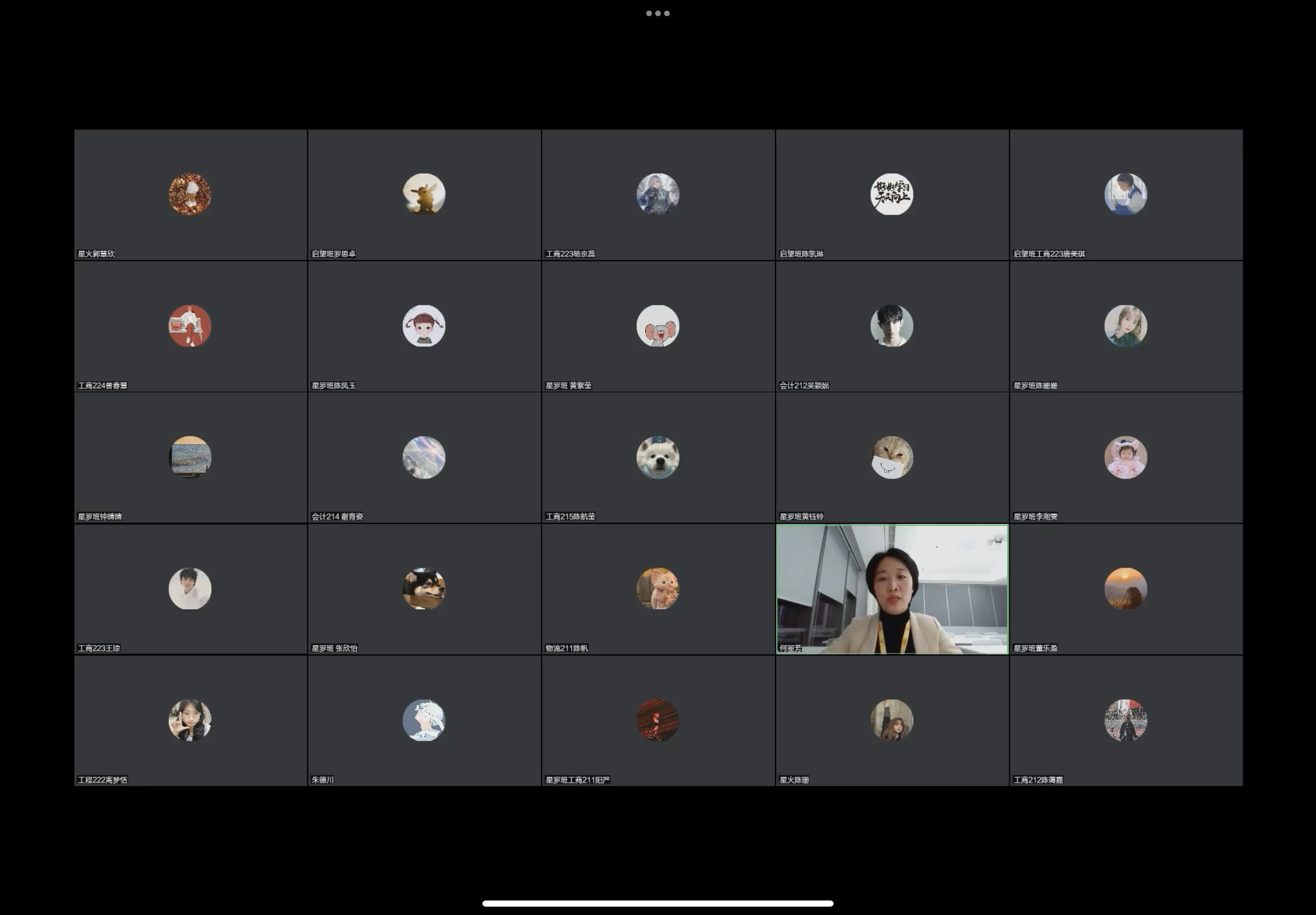Click 星罗班黄钰铃's cat with mask avatar
The height and width of the screenshot is (915, 1316).
(892, 458)
